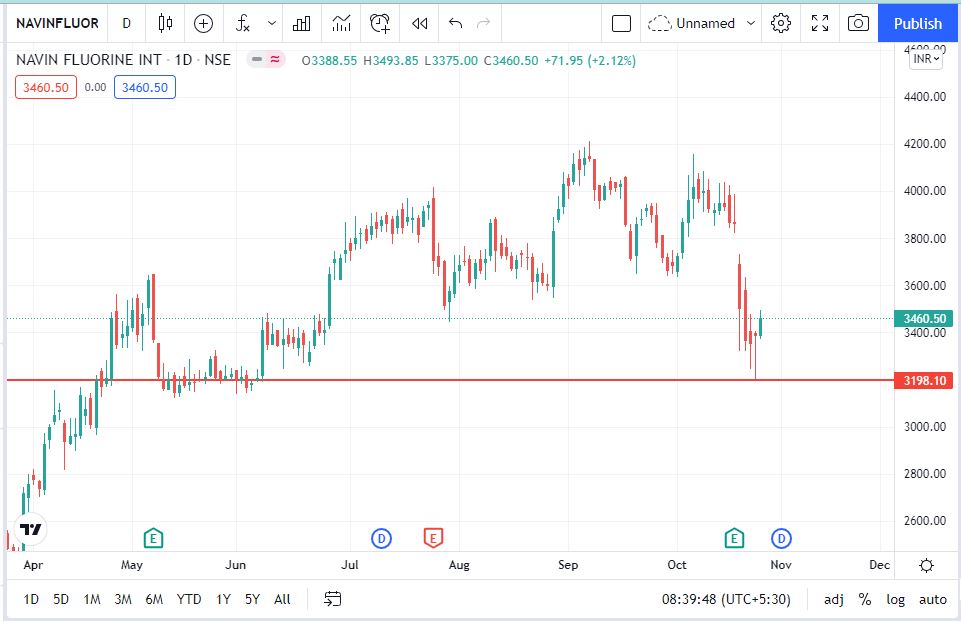This screenshot has width=961, height=621.
Task: Switch to the YTD time range
Action: pos(188,599)
